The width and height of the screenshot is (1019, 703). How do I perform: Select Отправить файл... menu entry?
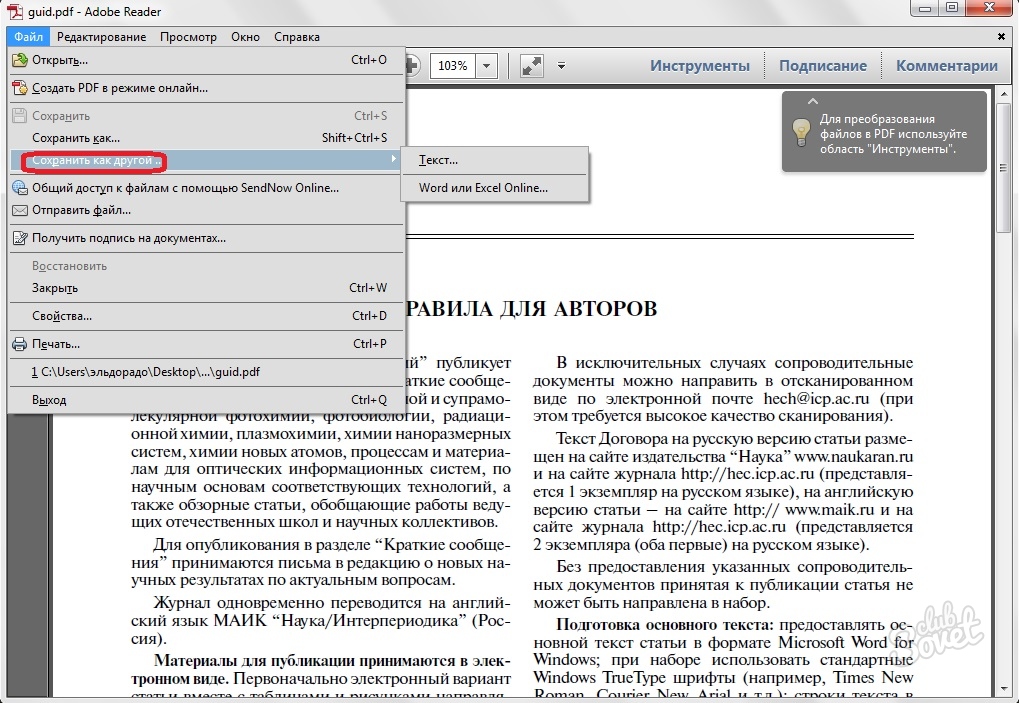[205, 210]
